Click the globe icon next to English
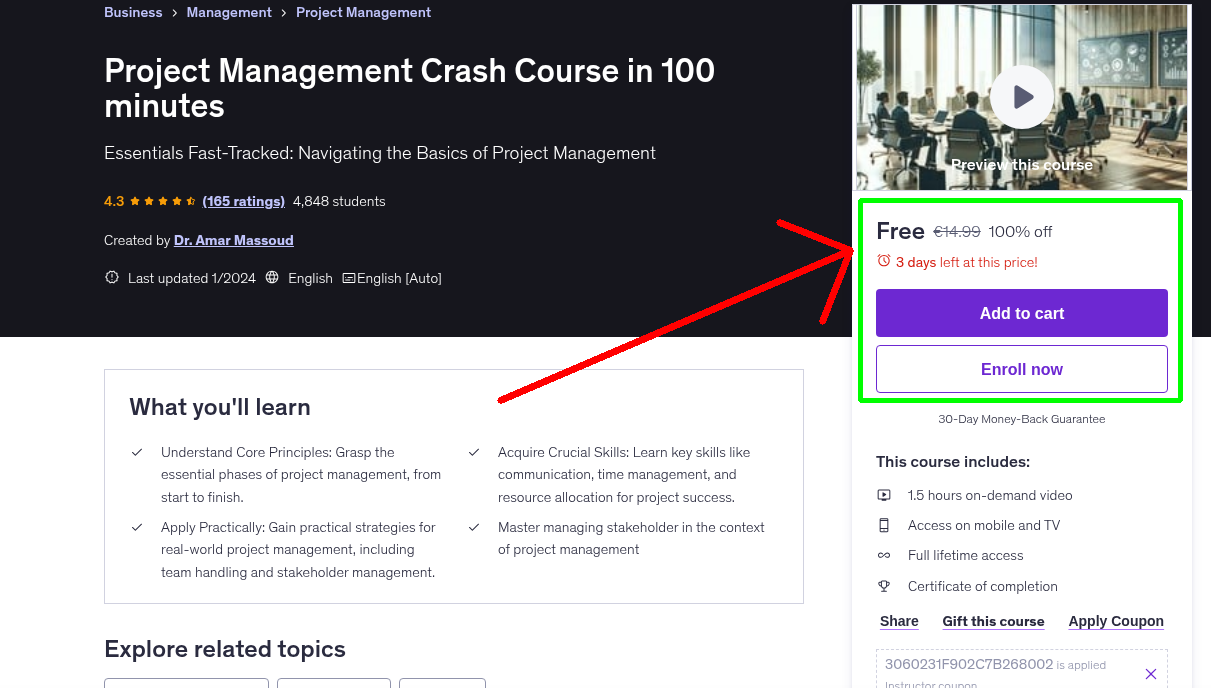1211x688 pixels. tap(271, 277)
